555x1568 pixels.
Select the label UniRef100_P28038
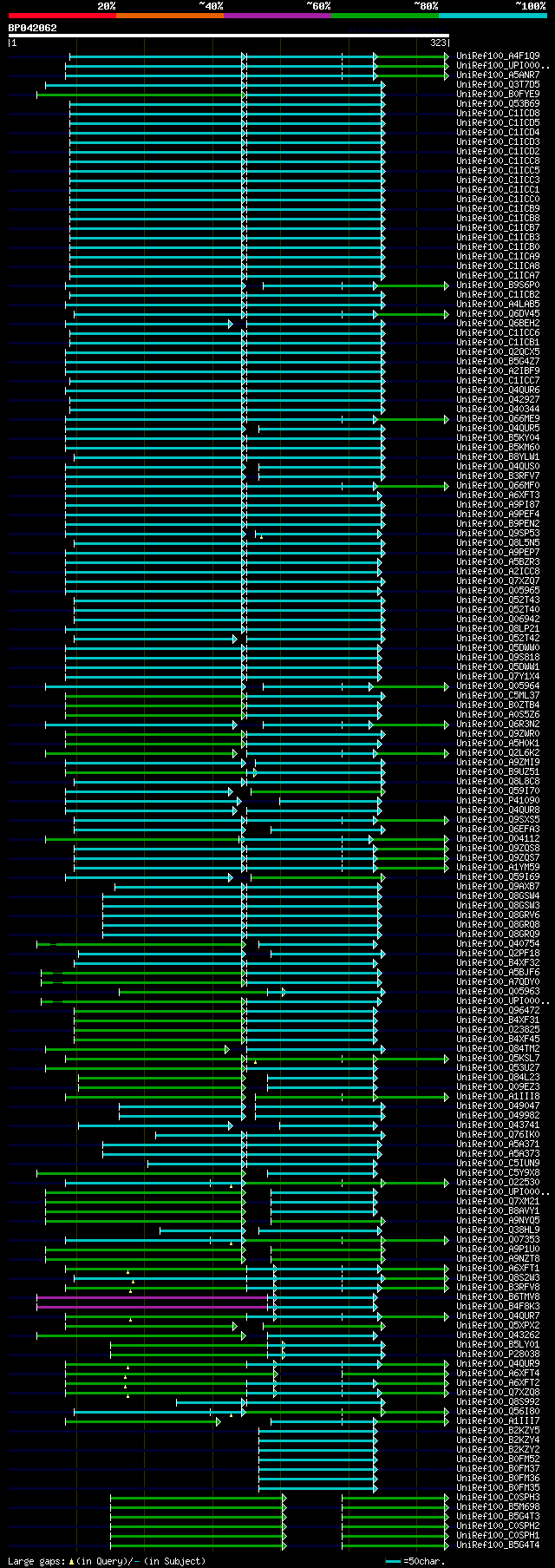[x=498, y=1355]
